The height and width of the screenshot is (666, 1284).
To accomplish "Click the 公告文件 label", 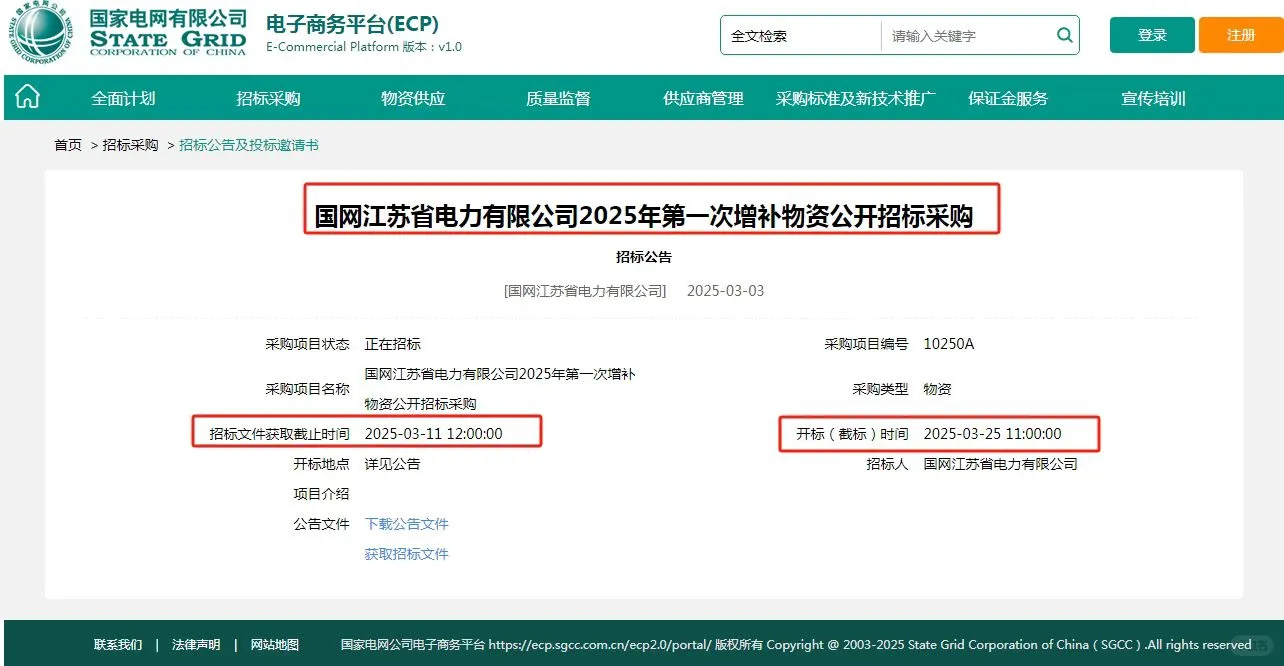I will click(x=321, y=524).
